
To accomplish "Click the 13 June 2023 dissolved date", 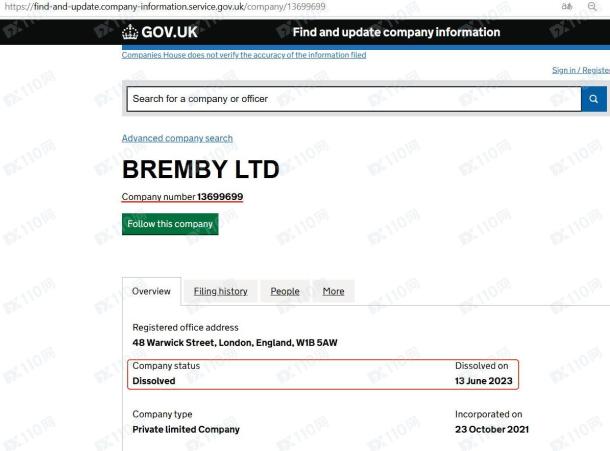I will [484, 381].
